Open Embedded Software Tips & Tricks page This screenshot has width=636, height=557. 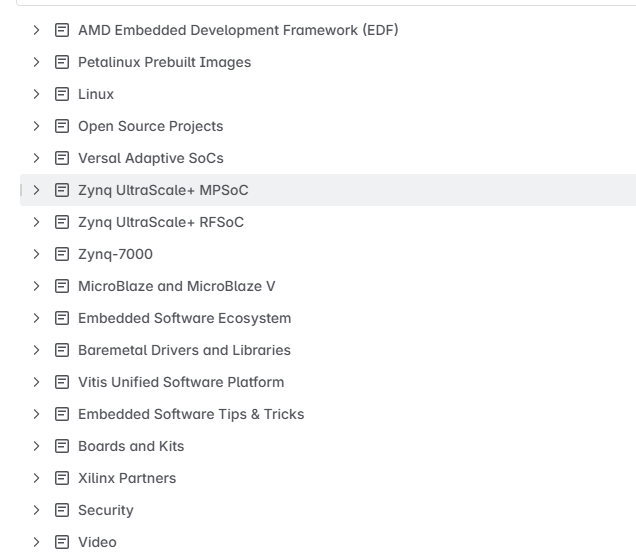[191, 414]
